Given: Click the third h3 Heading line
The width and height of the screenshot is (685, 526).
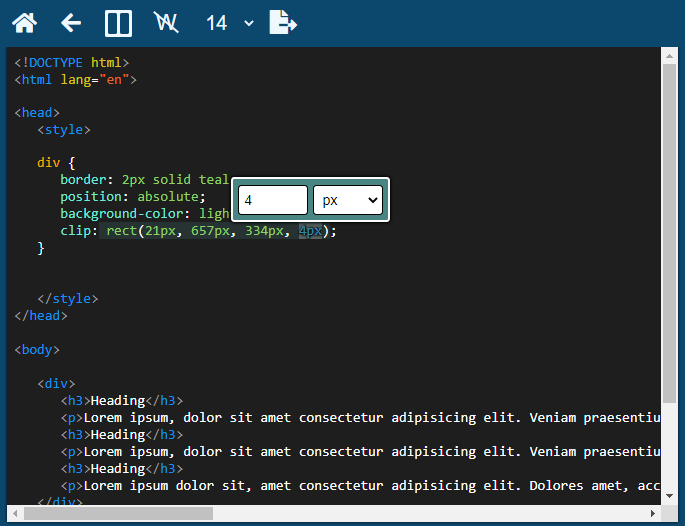Looking at the screenshot, I should (x=122, y=469).
